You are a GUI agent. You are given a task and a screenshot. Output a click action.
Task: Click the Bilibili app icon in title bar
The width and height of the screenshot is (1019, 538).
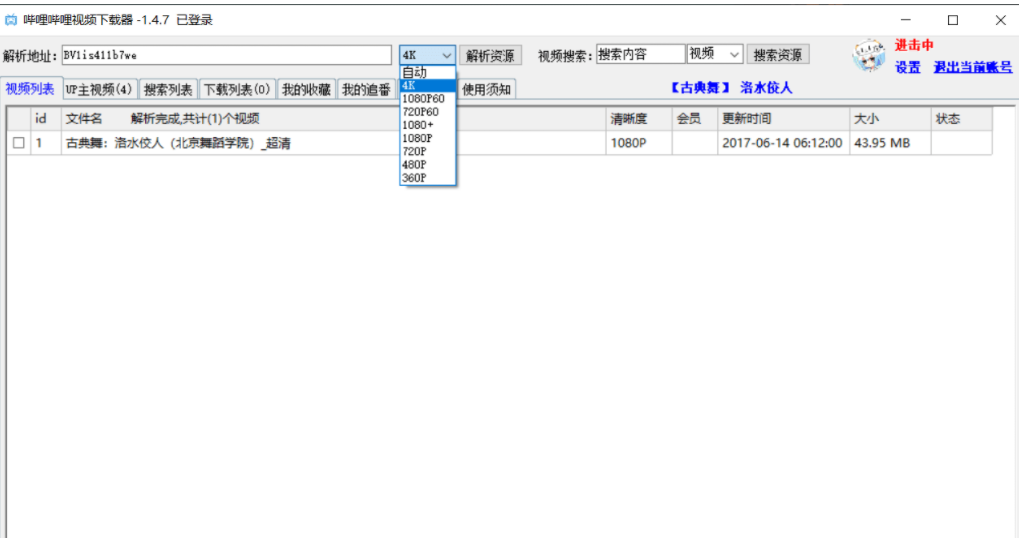click(x=11, y=20)
